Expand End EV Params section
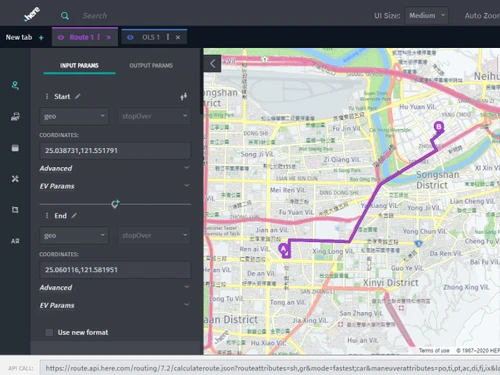The image size is (500, 375). point(115,305)
